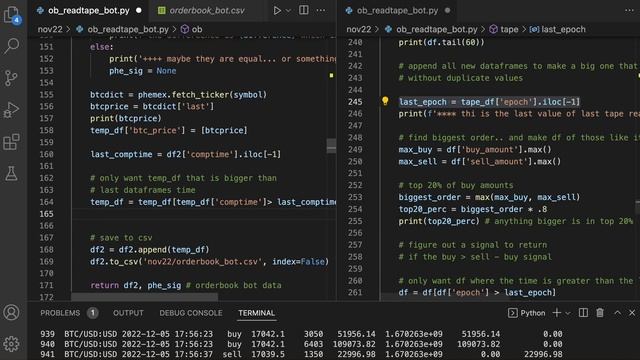Select the Python terminal indicator
The height and width of the screenshot is (360, 640).
pyautogui.click(x=527, y=313)
